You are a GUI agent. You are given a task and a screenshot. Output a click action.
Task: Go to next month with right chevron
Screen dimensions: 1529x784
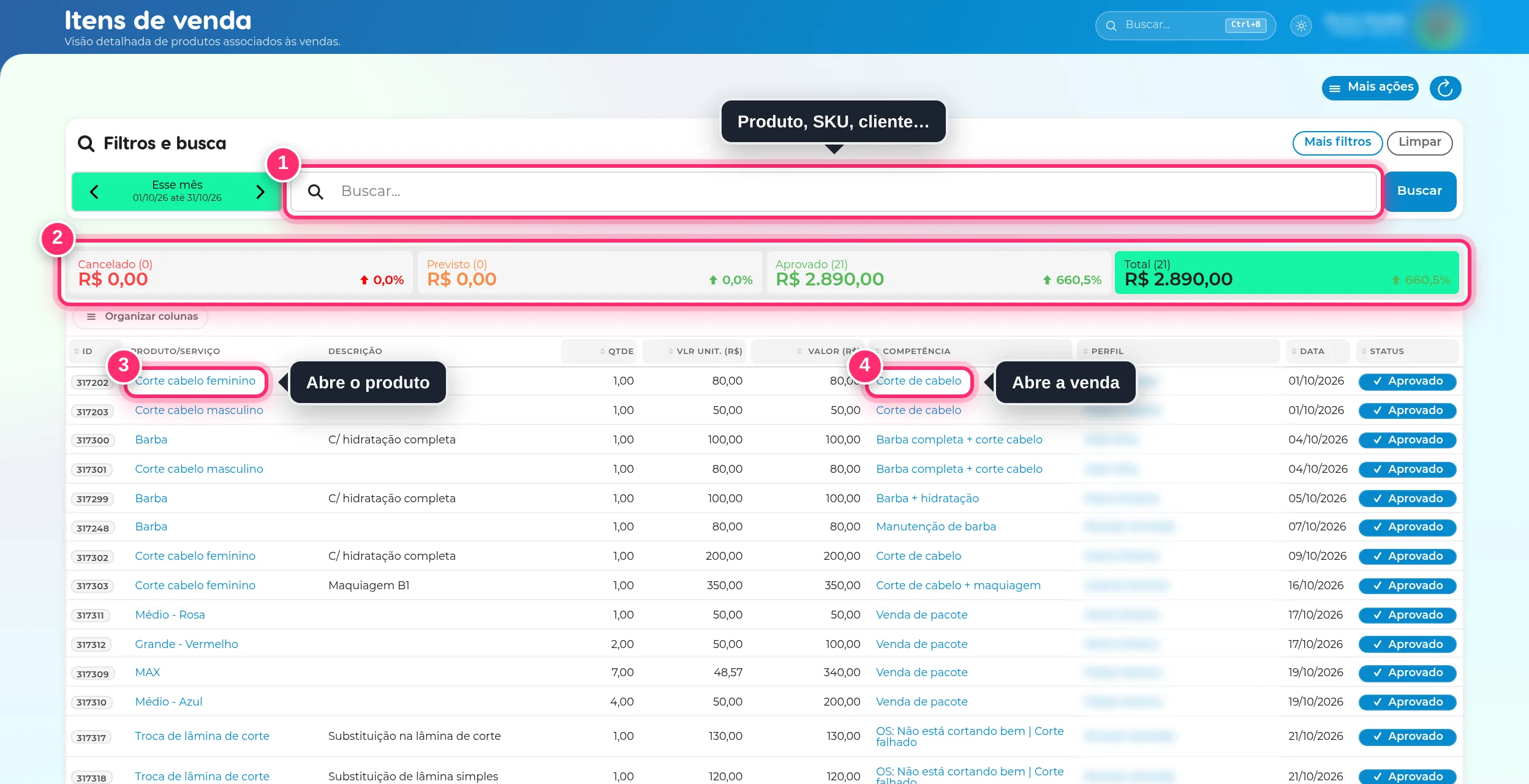point(260,192)
